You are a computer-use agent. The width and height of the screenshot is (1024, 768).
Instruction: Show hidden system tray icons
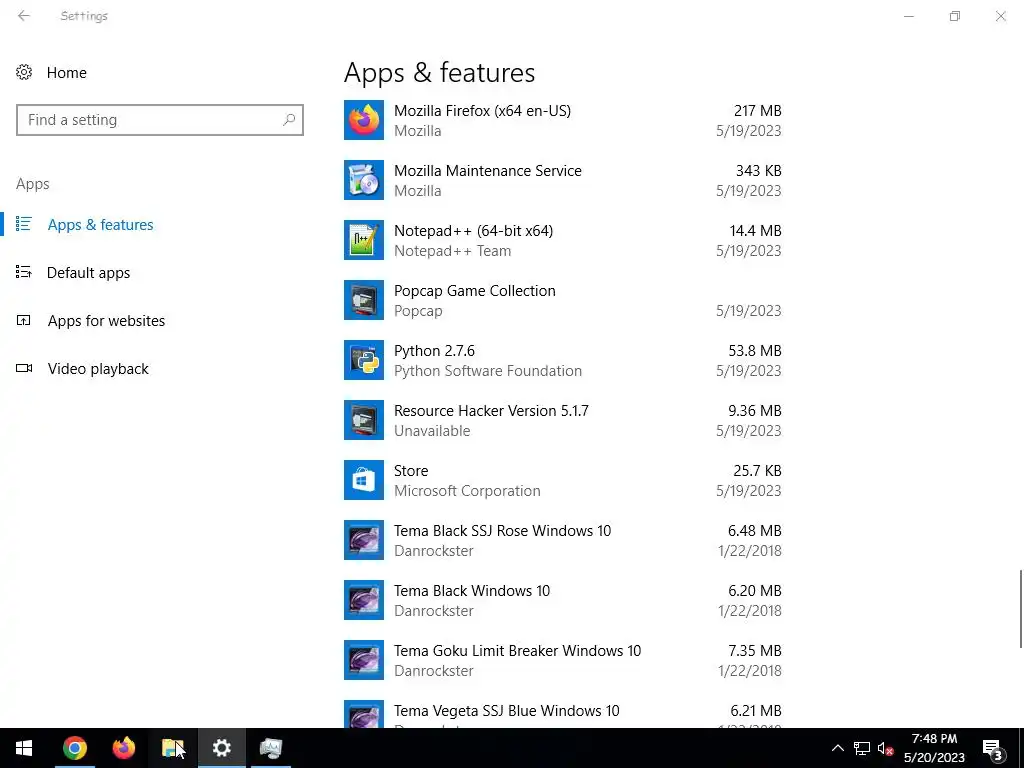837,748
